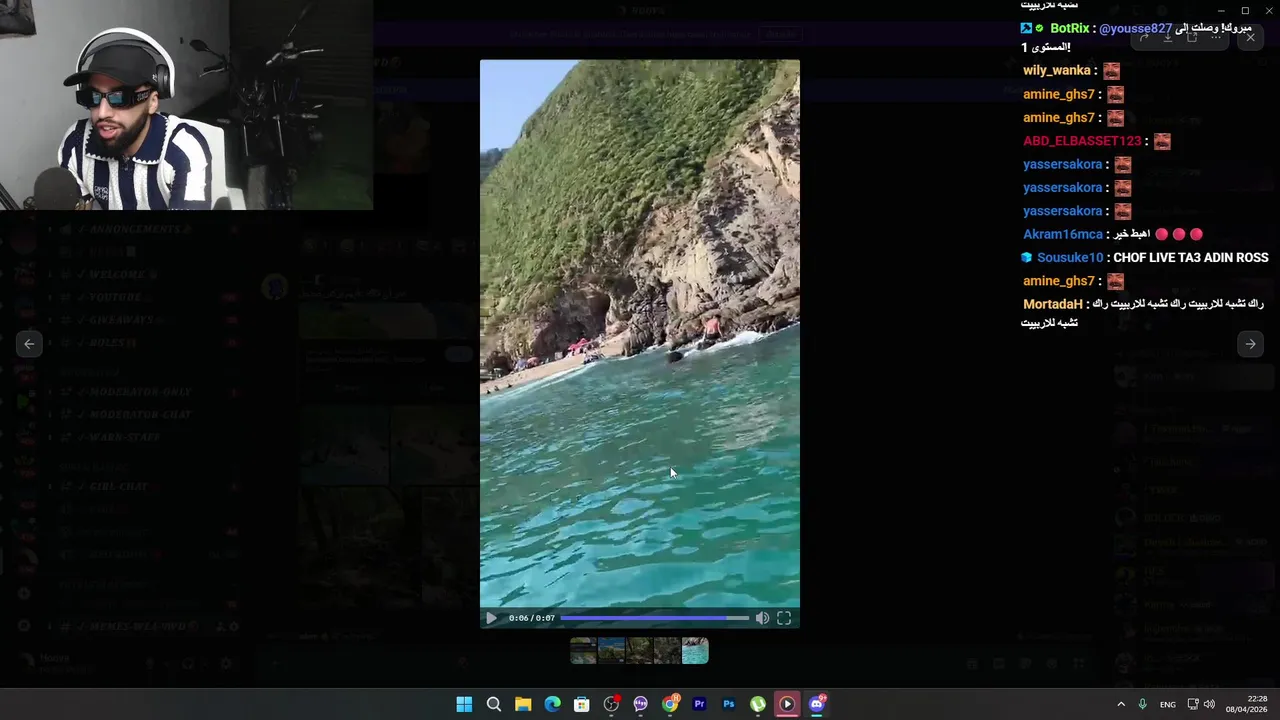The height and width of the screenshot is (720, 1280).
Task: Open Discord from the taskbar
Action: (x=817, y=704)
